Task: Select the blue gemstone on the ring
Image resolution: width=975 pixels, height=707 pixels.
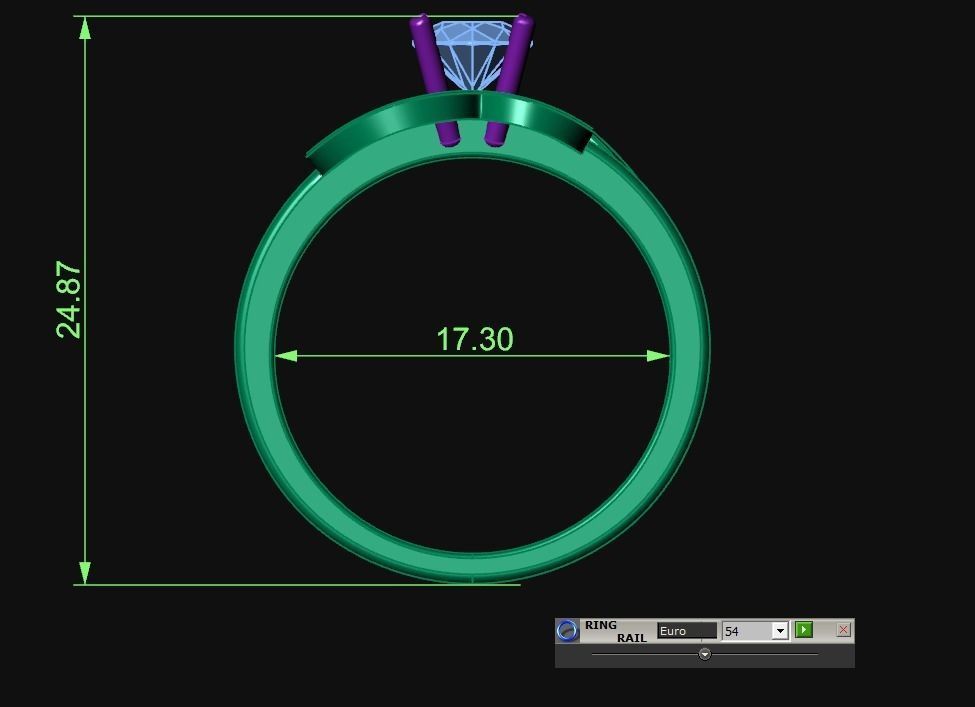Action: [x=473, y=53]
